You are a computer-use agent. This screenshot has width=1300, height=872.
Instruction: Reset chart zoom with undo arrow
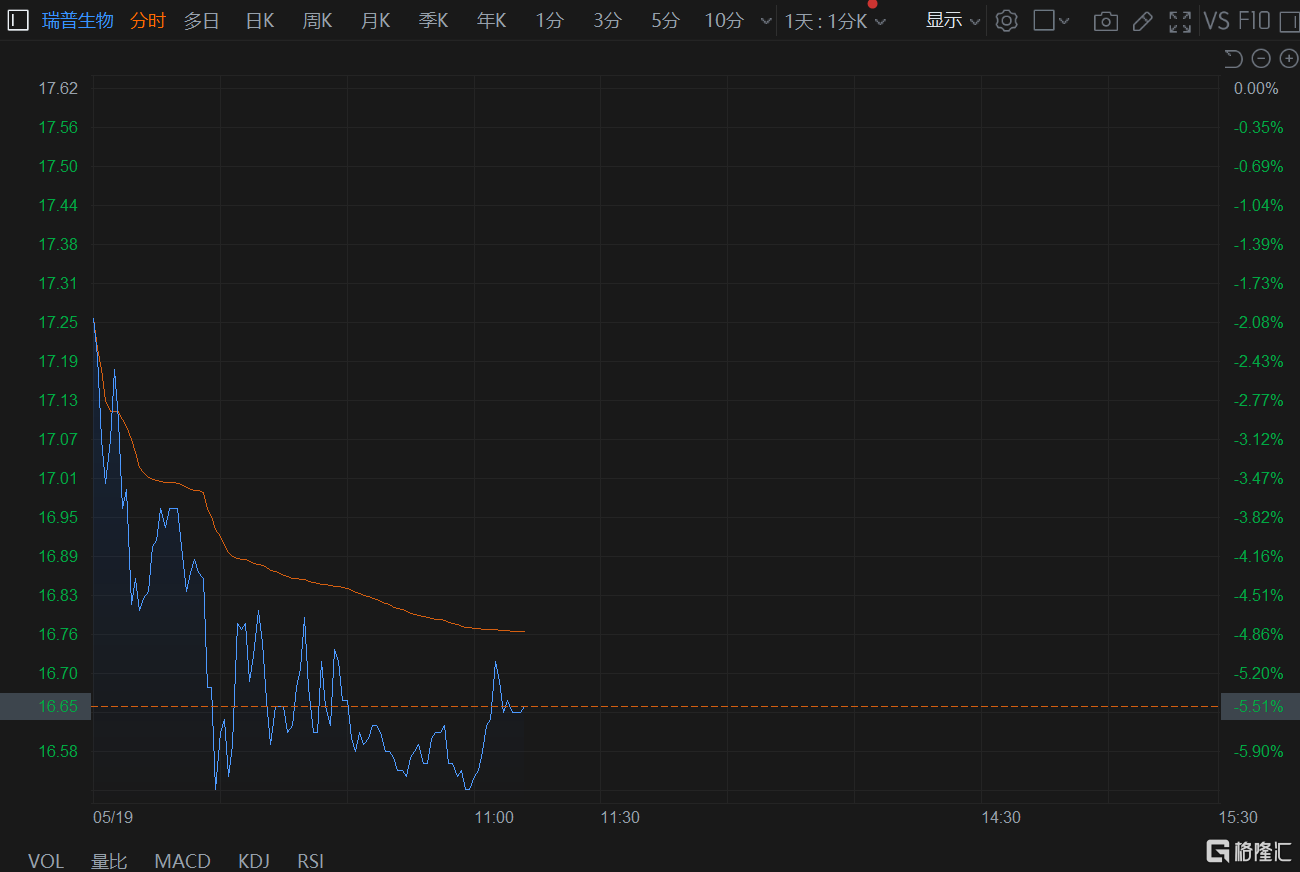click(x=1233, y=59)
